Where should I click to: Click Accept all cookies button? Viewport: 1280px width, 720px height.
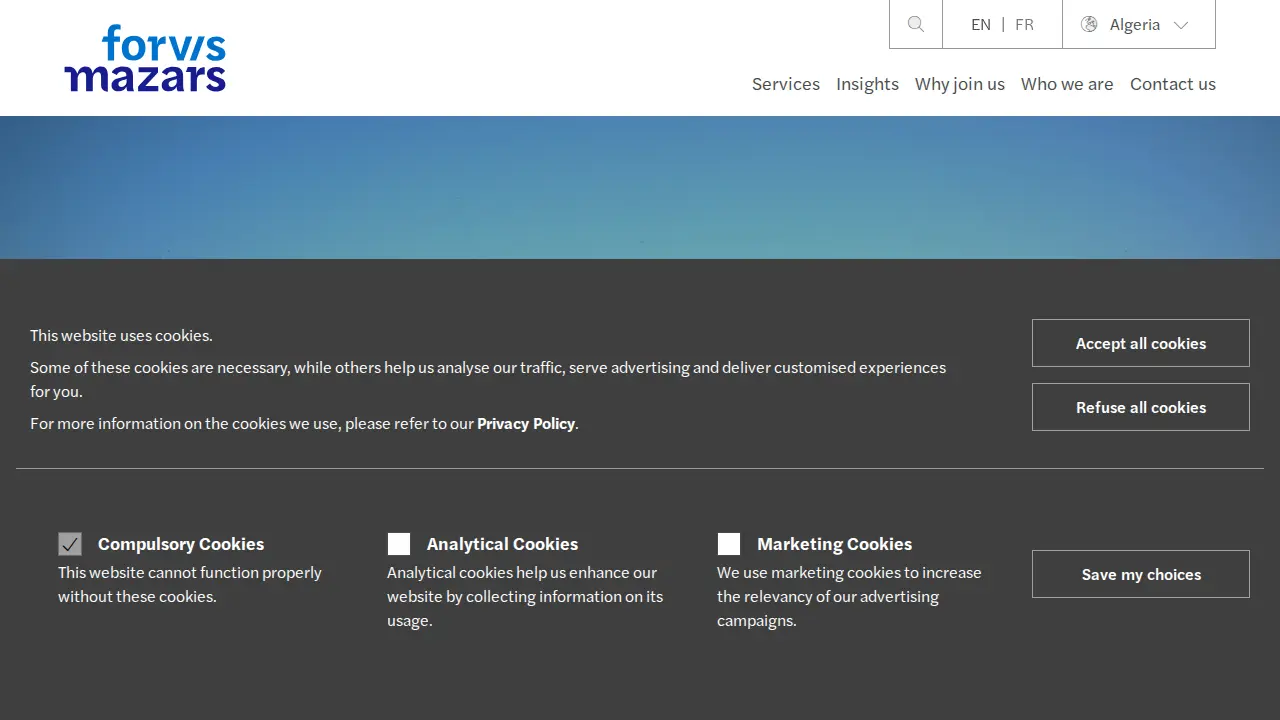click(x=1141, y=343)
